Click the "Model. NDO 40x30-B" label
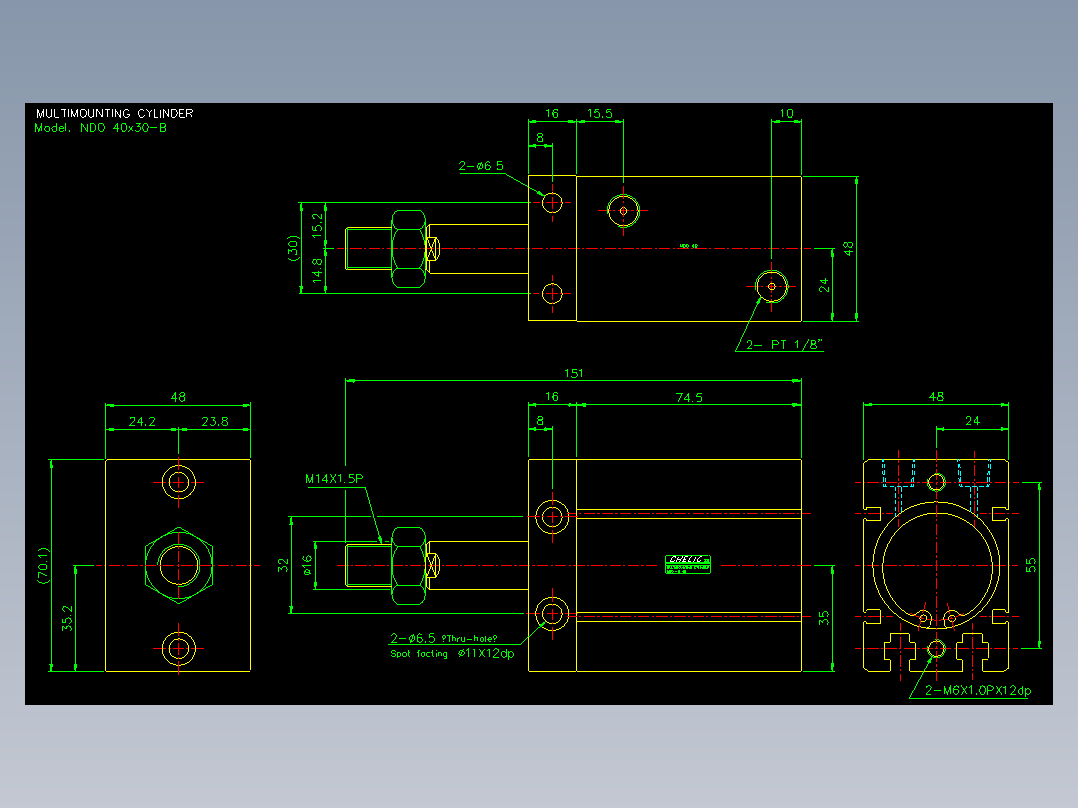 pyautogui.click(x=100, y=128)
